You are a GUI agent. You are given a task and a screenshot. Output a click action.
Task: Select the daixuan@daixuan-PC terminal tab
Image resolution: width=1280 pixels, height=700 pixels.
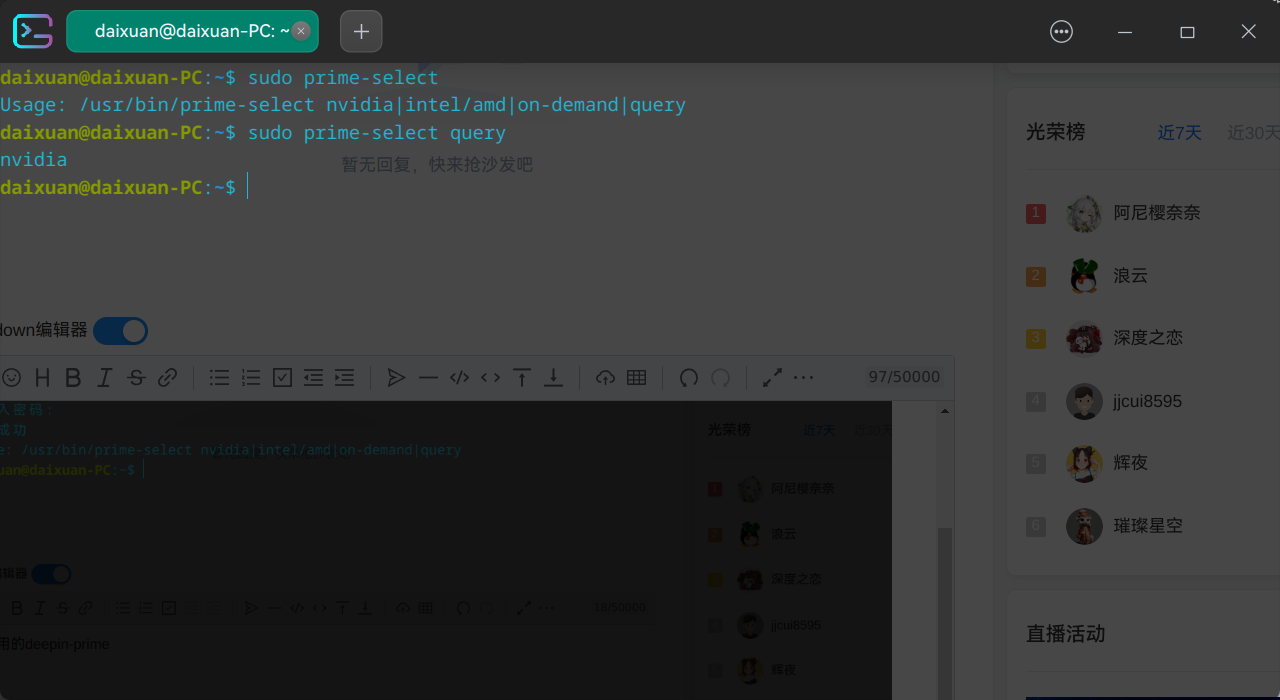(192, 31)
